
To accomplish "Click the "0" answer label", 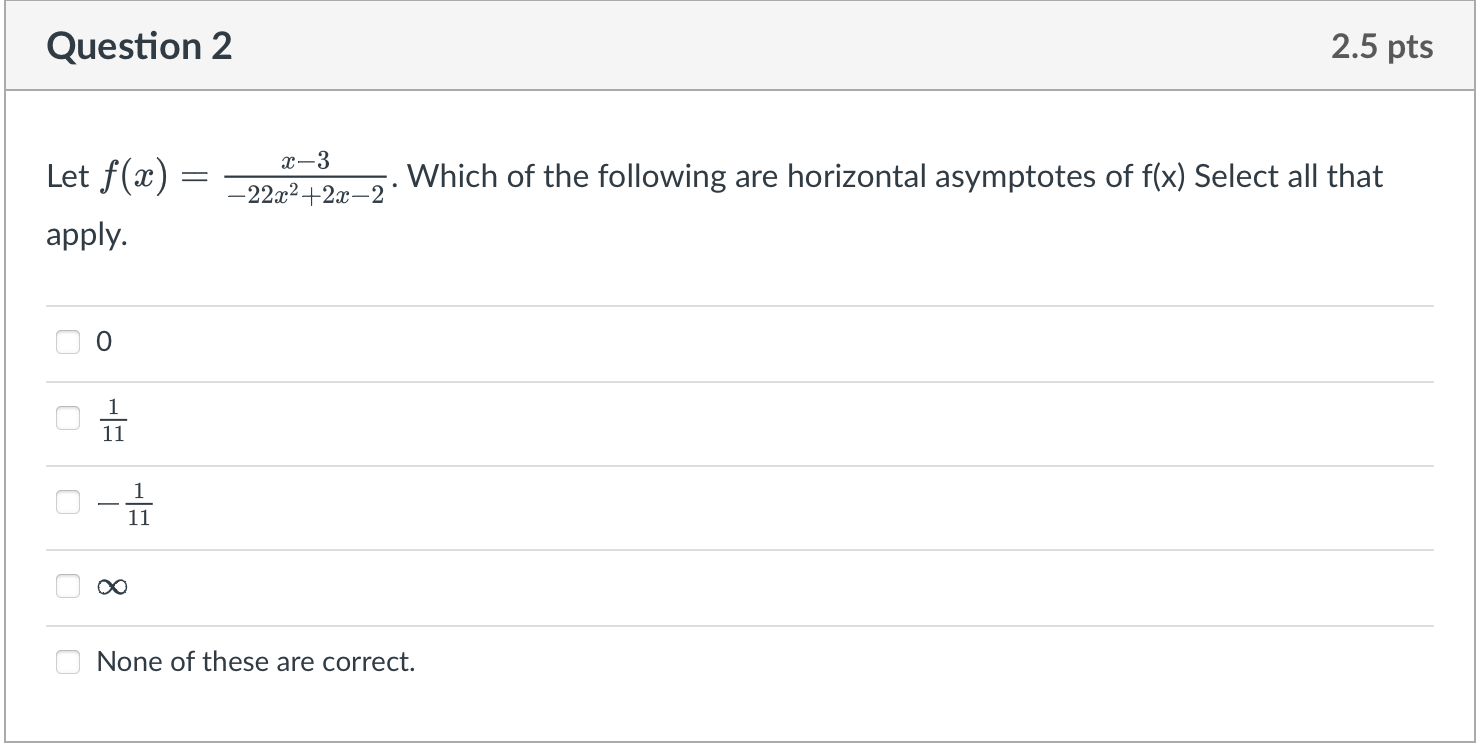I will [104, 343].
